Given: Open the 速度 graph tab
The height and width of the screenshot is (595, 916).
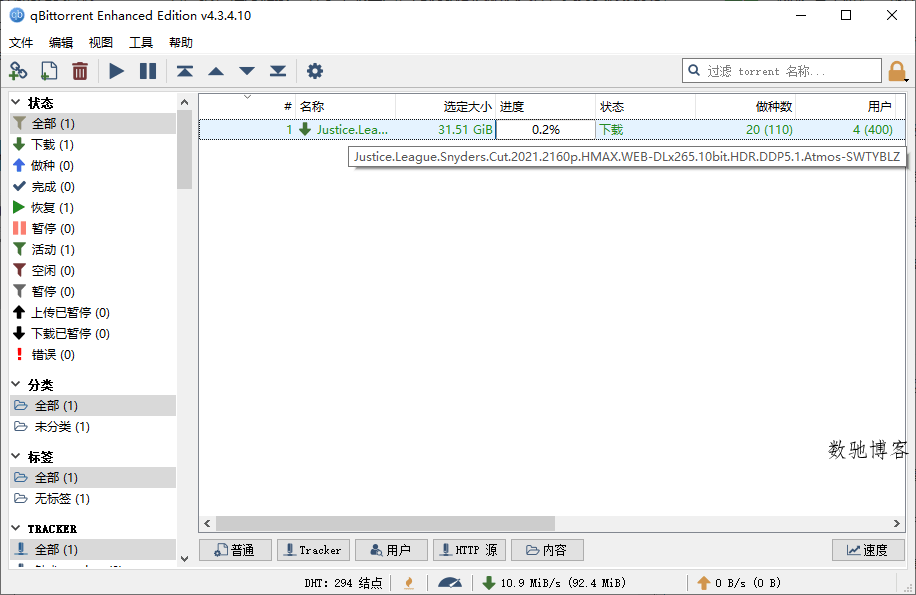Looking at the screenshot, I should [869, 550].
